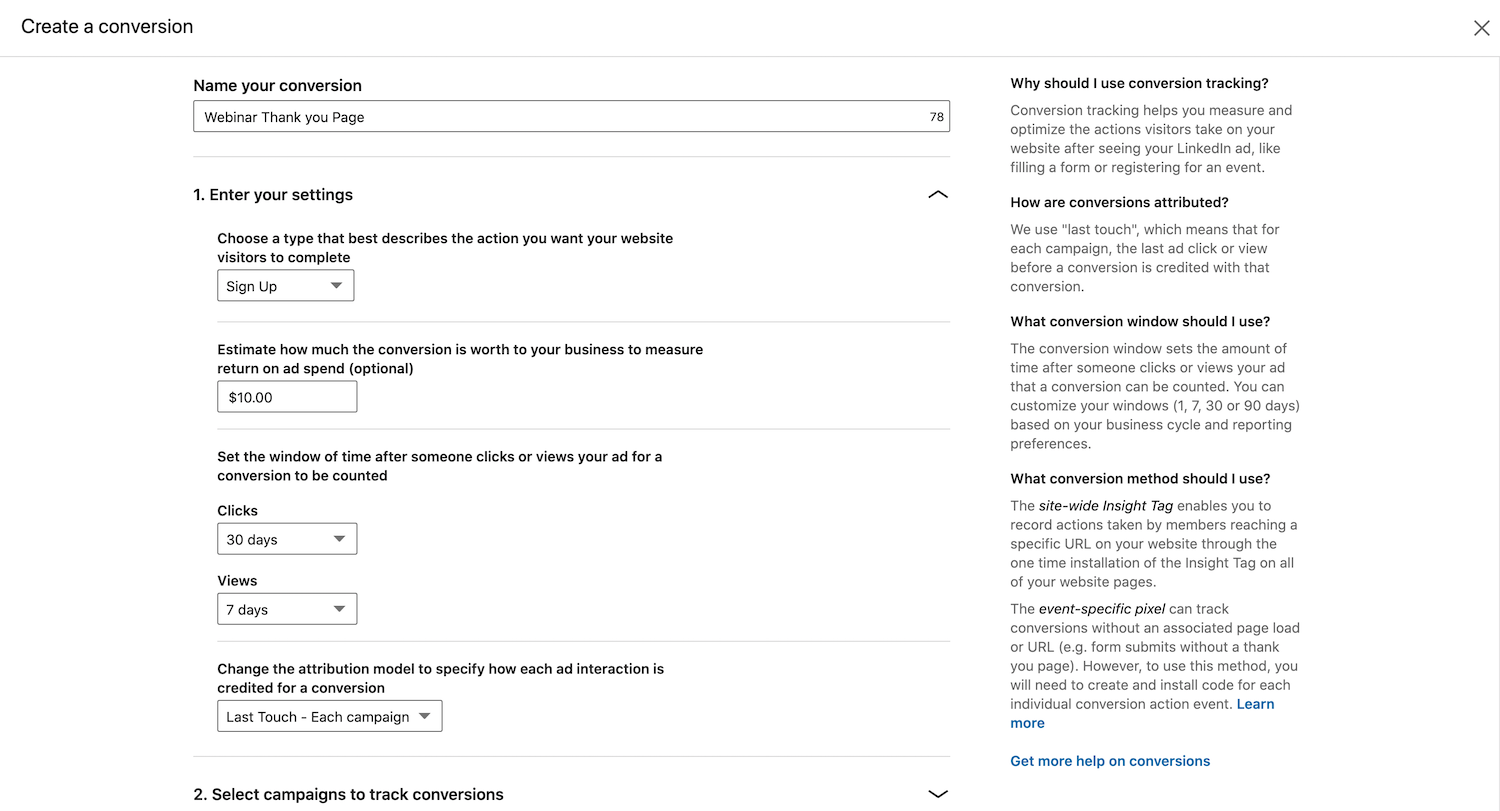
Task: Open Last Touch - Each campaign attribution dropdown
Action: [329, 716]
